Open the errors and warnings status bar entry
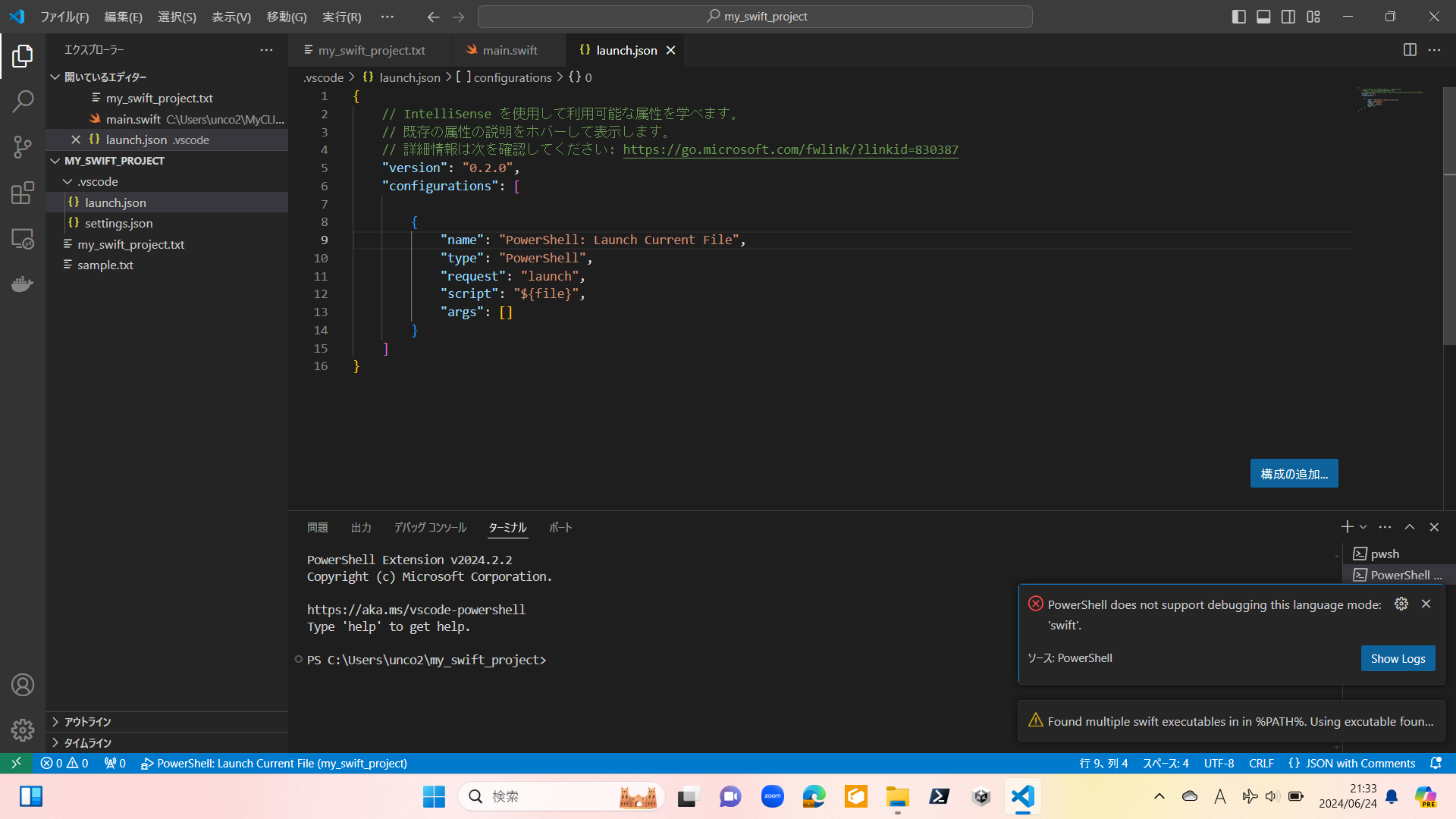 [64, 763]
